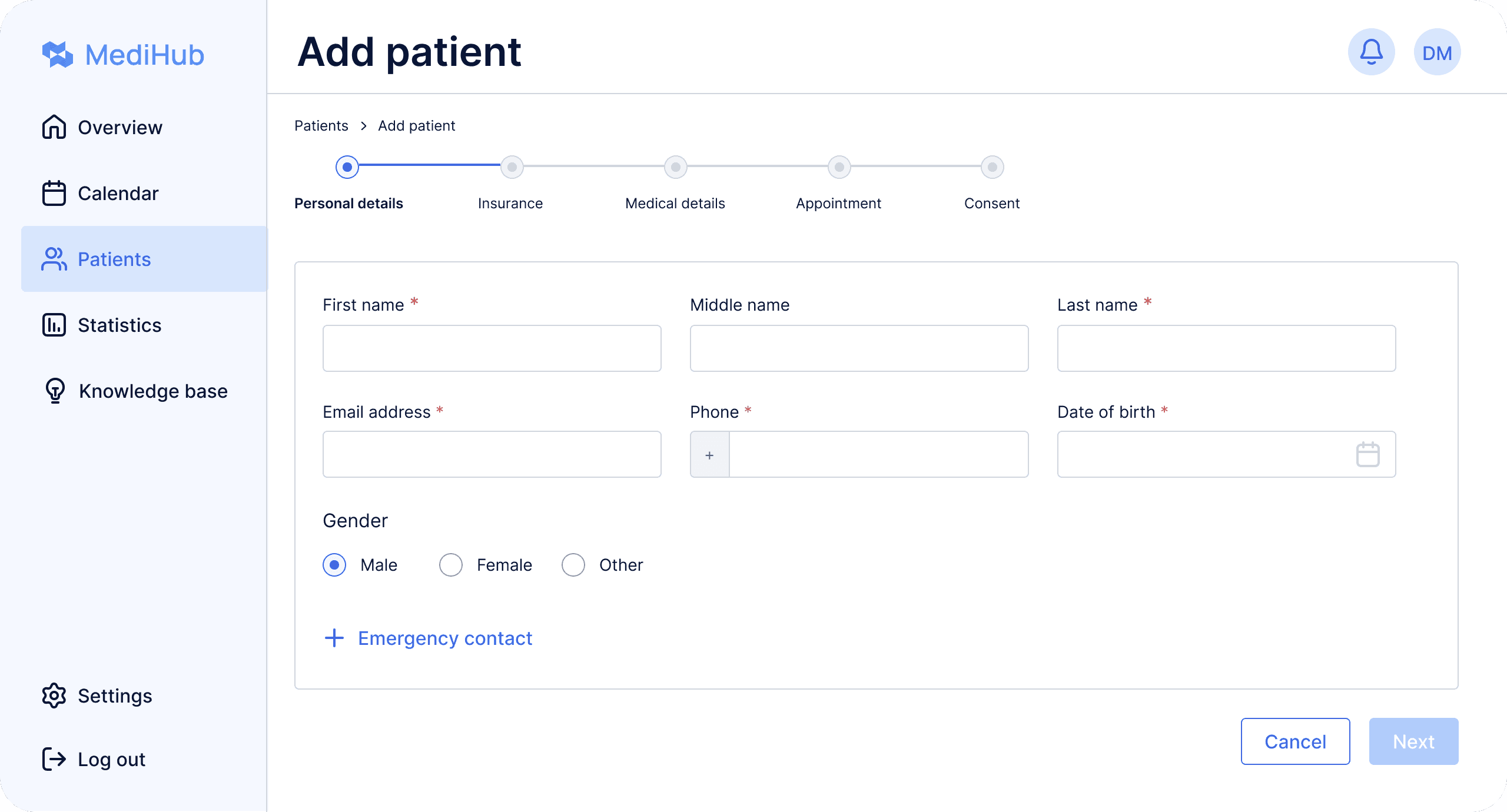Click the Overview home icon
The height and width of the screenshot is (812, 1507).
tap(54, 127)
